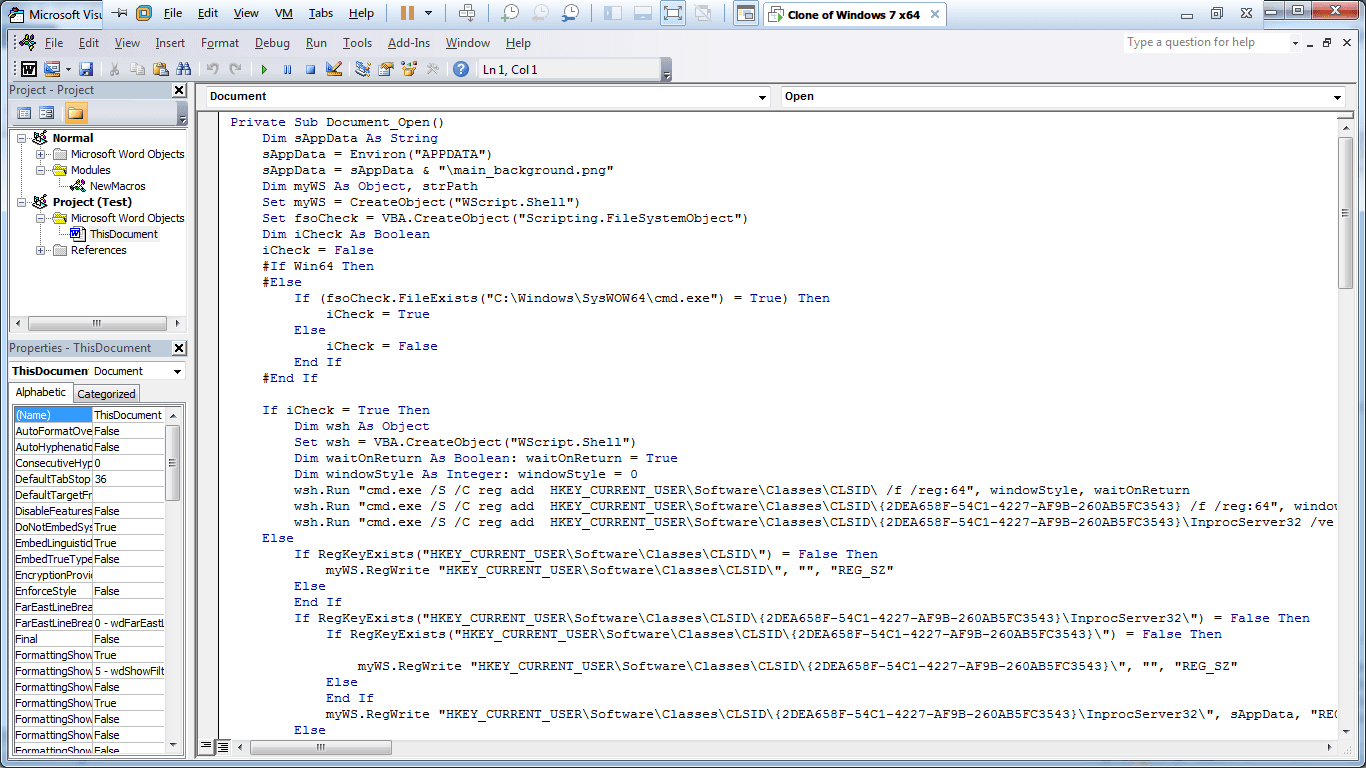Click VMware send Ctrl+Alt+Del icon

point(467,13)
